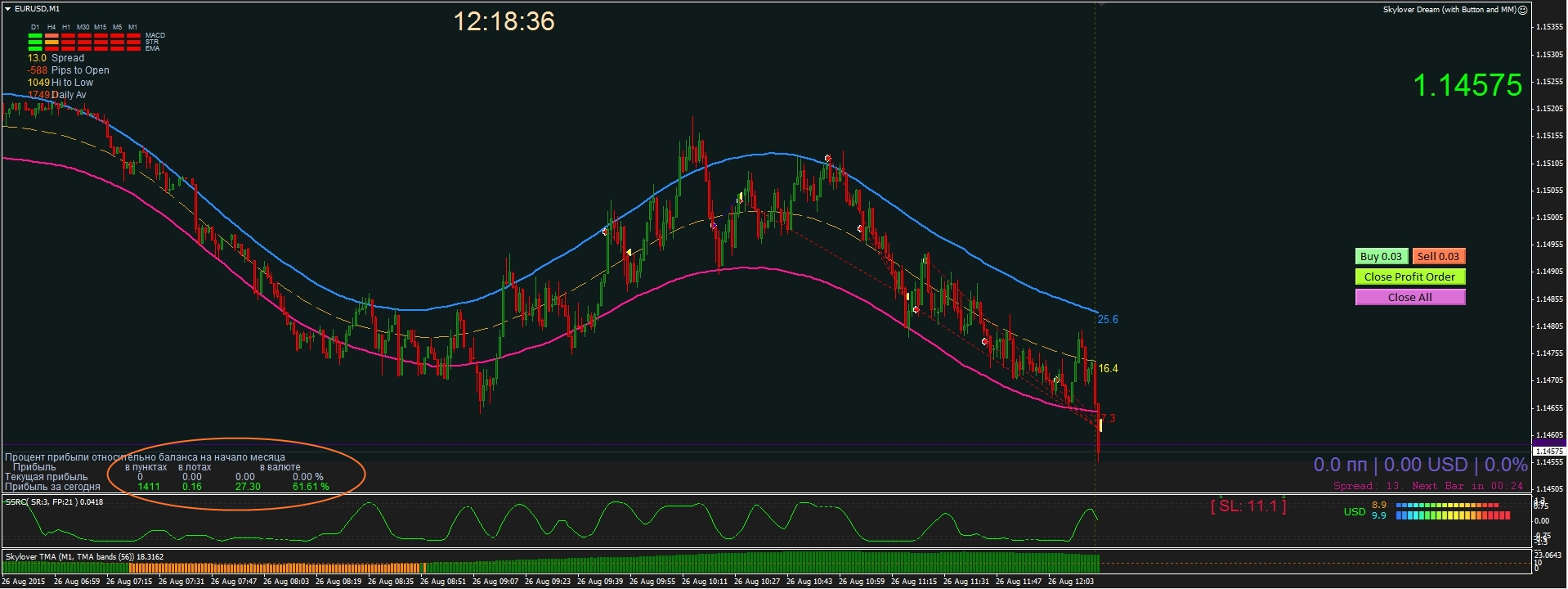Click the 26 Aug 06:59 time axis label
The width and height of the screenshot is (1568, 589).
(x=77, y=582)
